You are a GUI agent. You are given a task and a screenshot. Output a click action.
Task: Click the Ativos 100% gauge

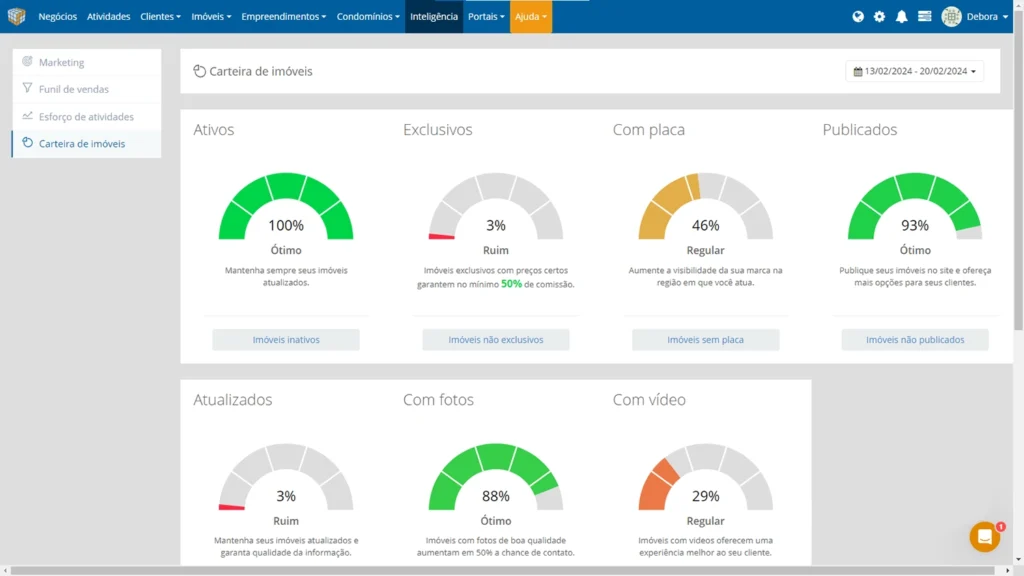(x=286, y=206)
